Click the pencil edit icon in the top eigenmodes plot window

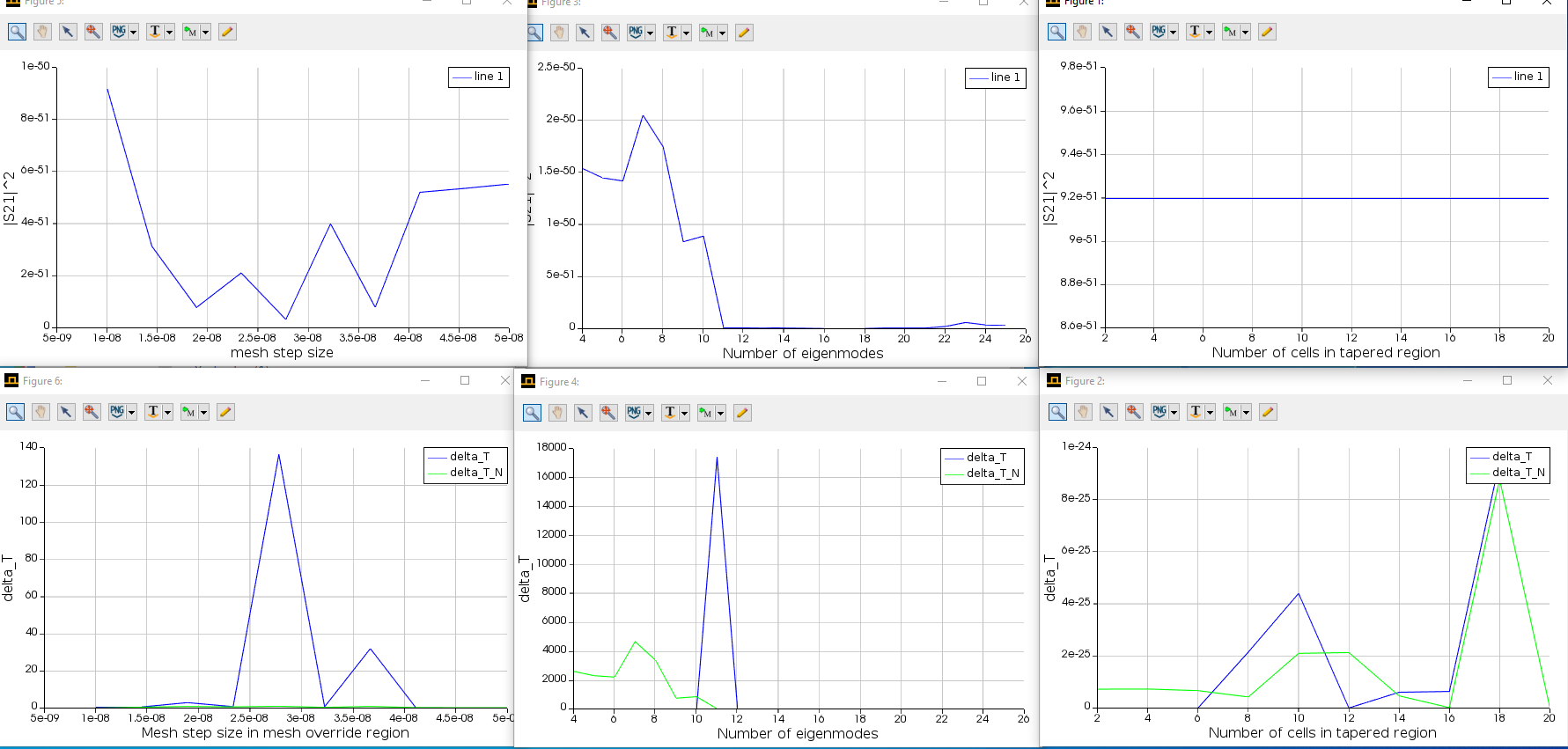pyautogui.click(x=744, y=33)
